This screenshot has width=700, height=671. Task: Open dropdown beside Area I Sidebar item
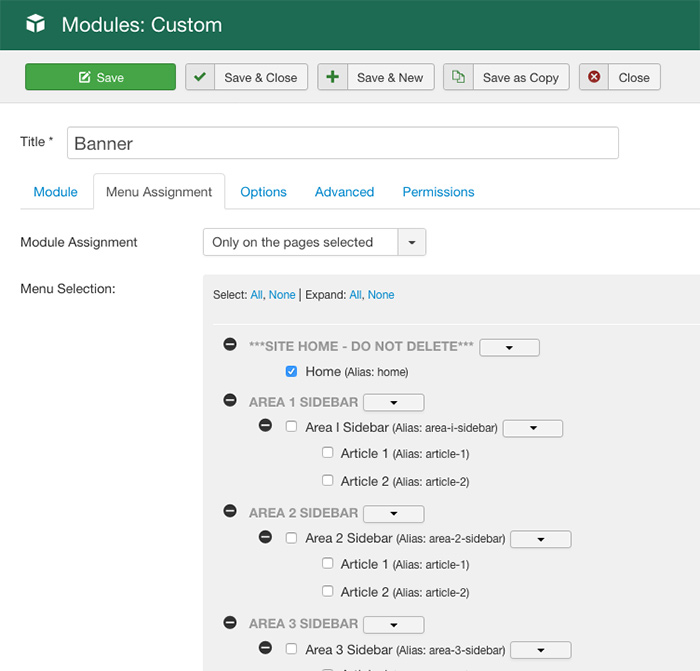pos(533,428)
